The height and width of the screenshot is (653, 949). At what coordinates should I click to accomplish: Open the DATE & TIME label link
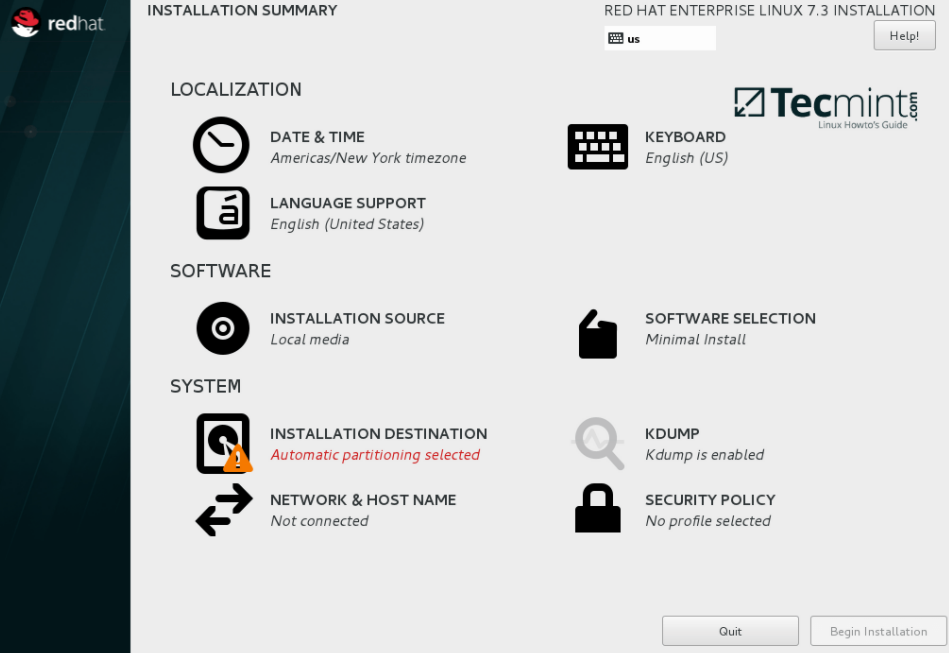(x=317, y=137)
